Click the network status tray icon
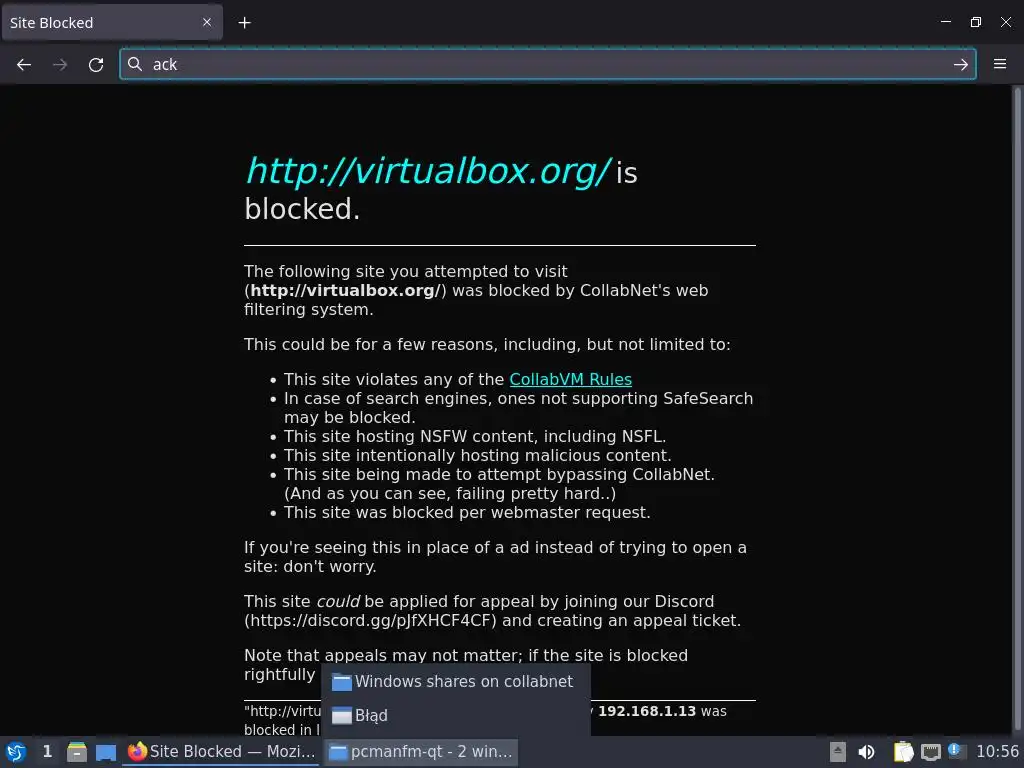The width and height of the screenshot is (1024, 768). pyautogui.click(x=931, y=752)
